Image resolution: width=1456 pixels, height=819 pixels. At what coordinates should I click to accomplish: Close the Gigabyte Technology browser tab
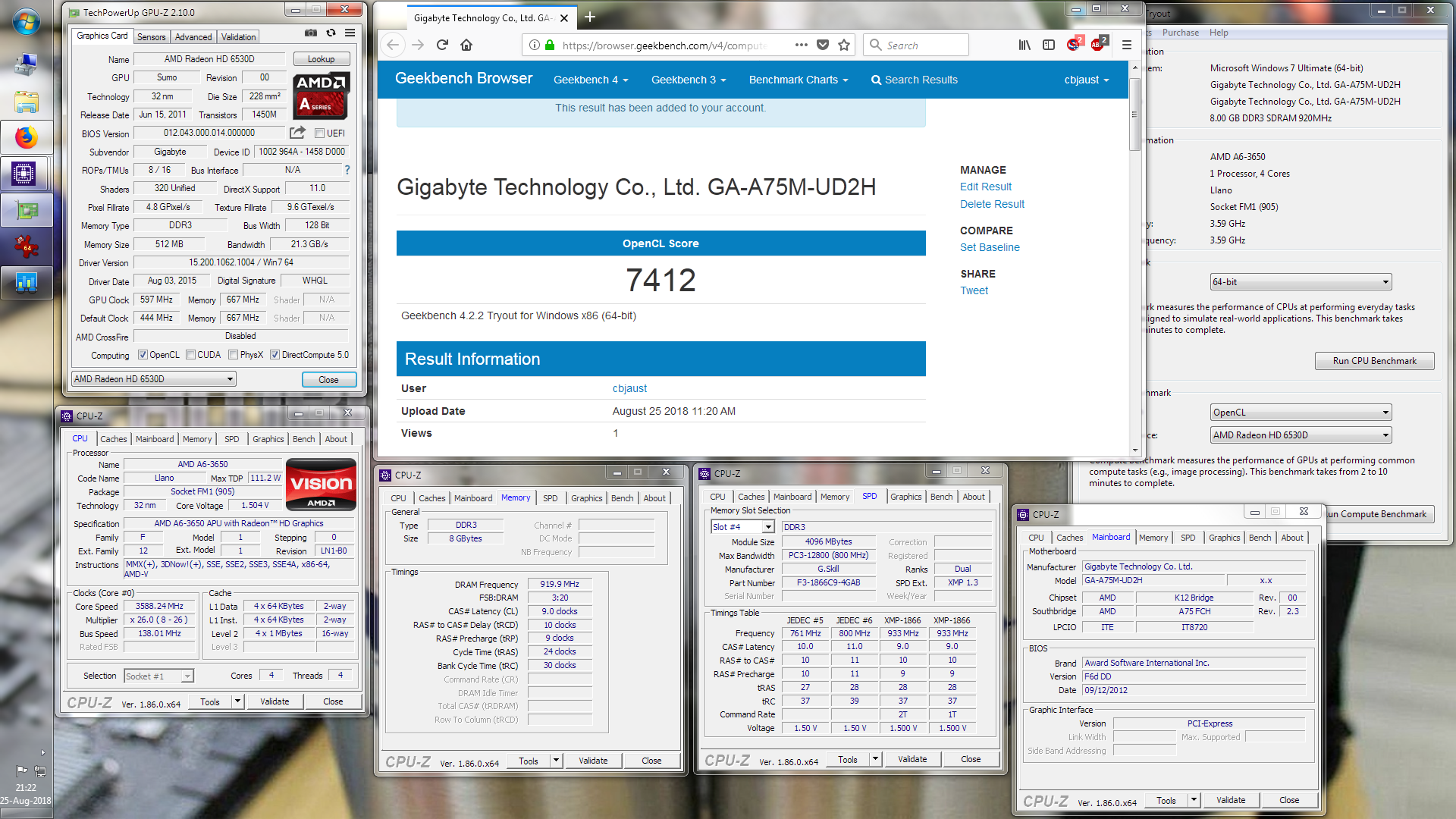point(564,18)
